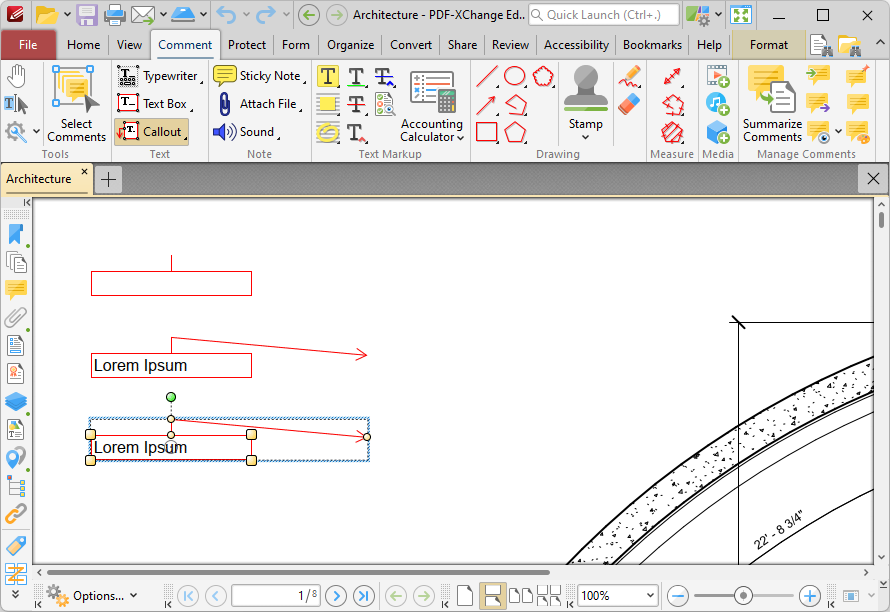This screenshot has height=612, width=890.
Task: Select the Distance measure tool
Action: 672,77
